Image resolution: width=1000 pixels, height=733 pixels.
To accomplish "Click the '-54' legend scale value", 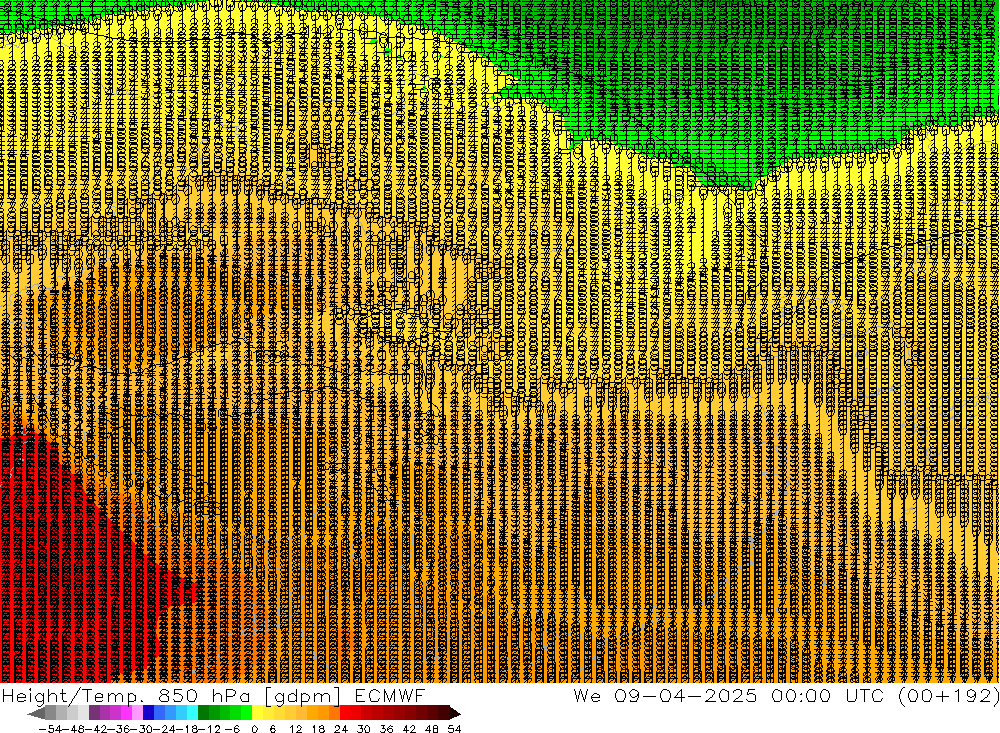I will tap(50, 729).
